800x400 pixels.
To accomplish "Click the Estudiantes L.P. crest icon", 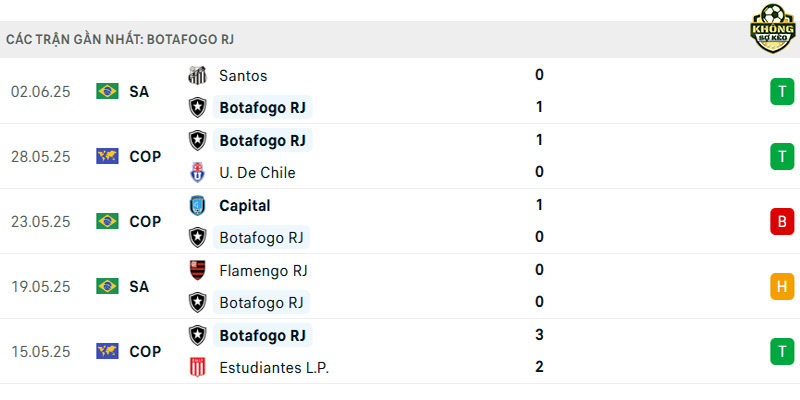I will (197, 367).
